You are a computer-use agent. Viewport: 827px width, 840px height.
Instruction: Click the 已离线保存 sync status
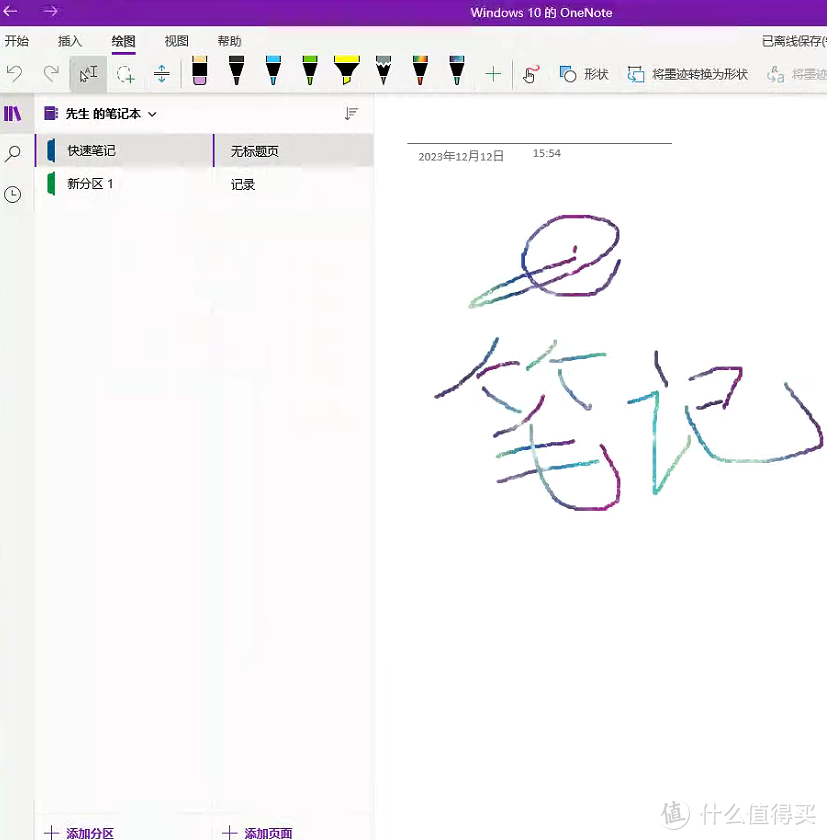[794, 41]
